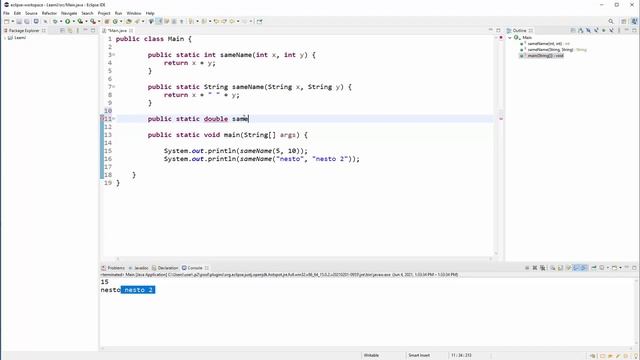Click the error marker on line 11
The image size is (640, 360).
102,118
